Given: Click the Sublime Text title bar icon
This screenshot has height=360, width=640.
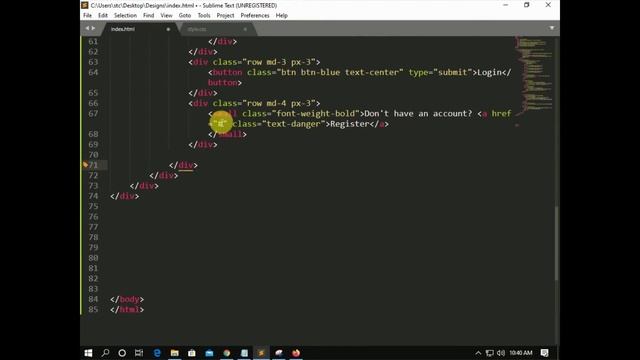Looking at the screenshot, I should 84,5.
